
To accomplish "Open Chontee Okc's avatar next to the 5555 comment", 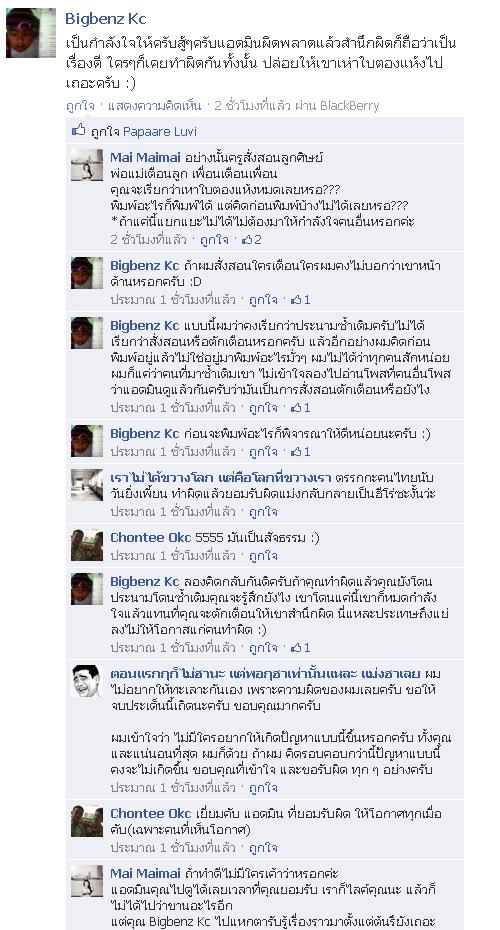I will click(87, 545).
